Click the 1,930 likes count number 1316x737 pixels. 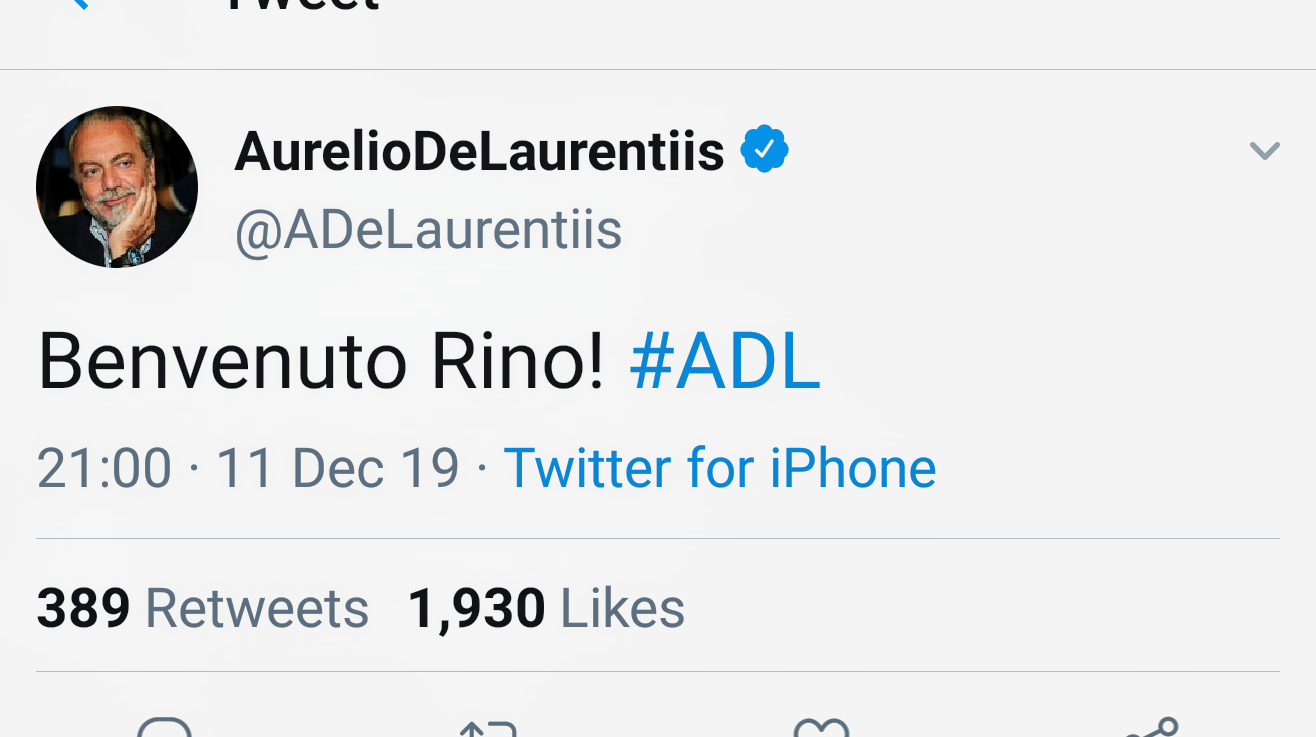[476, 608]
